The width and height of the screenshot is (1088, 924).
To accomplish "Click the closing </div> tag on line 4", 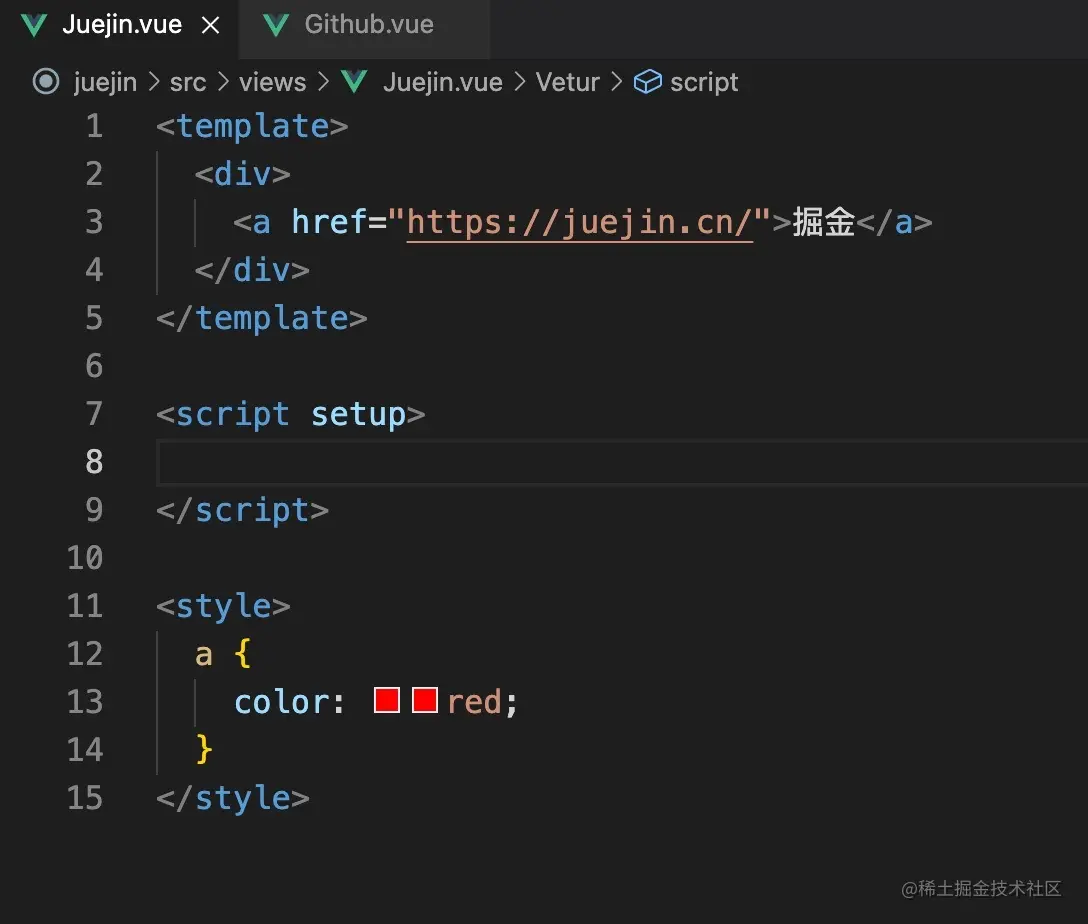I will point(252,270).
